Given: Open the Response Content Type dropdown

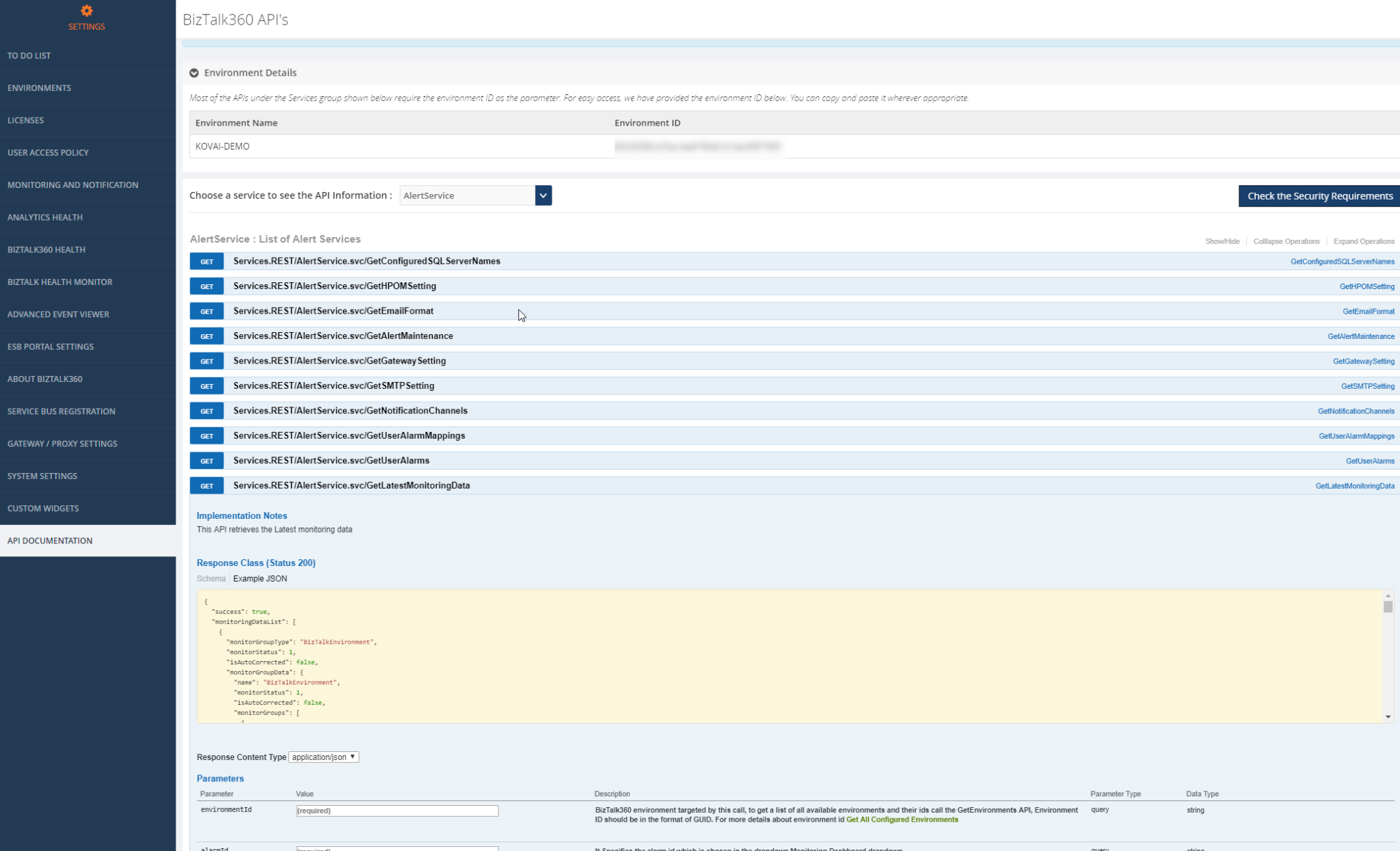Looking at the screenshot, I should click(x=323, y=757).
